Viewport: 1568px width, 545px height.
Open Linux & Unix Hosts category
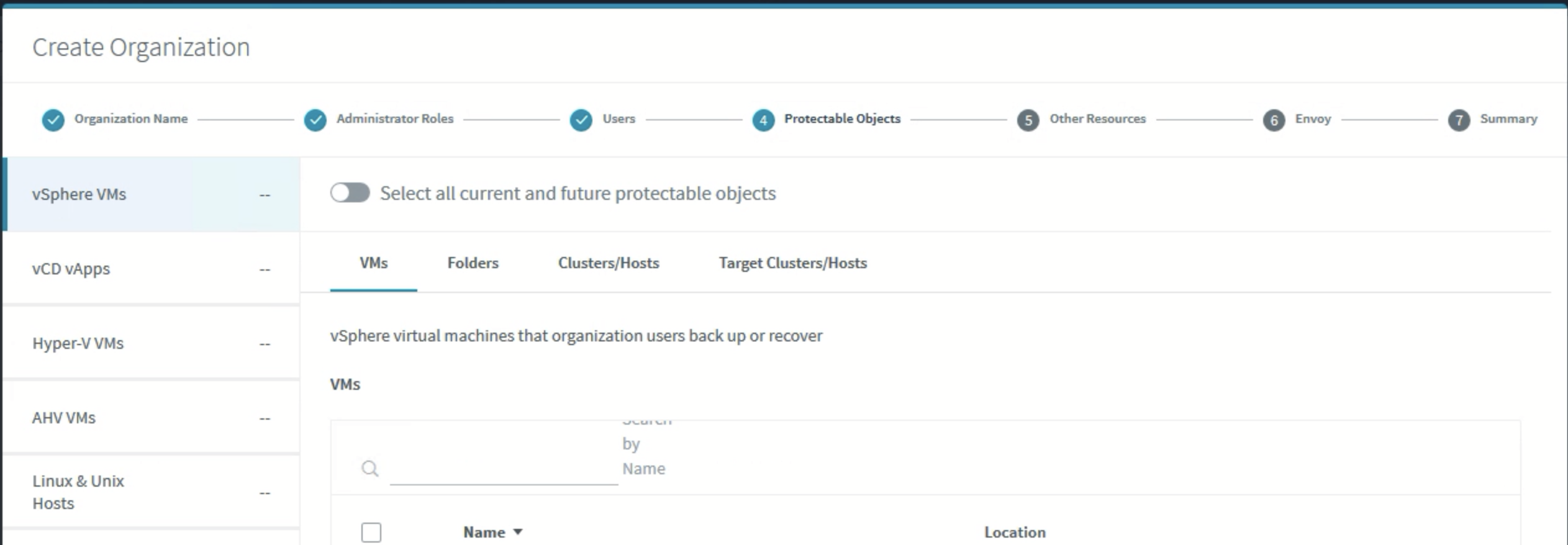(x=151, y=492)
